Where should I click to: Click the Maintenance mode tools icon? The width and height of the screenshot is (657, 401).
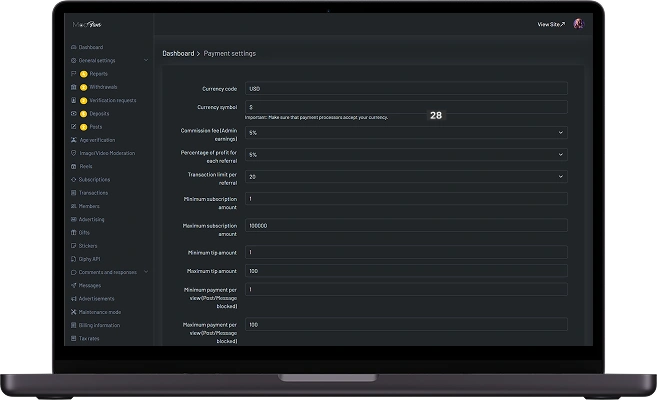click(x=74, y=312)
